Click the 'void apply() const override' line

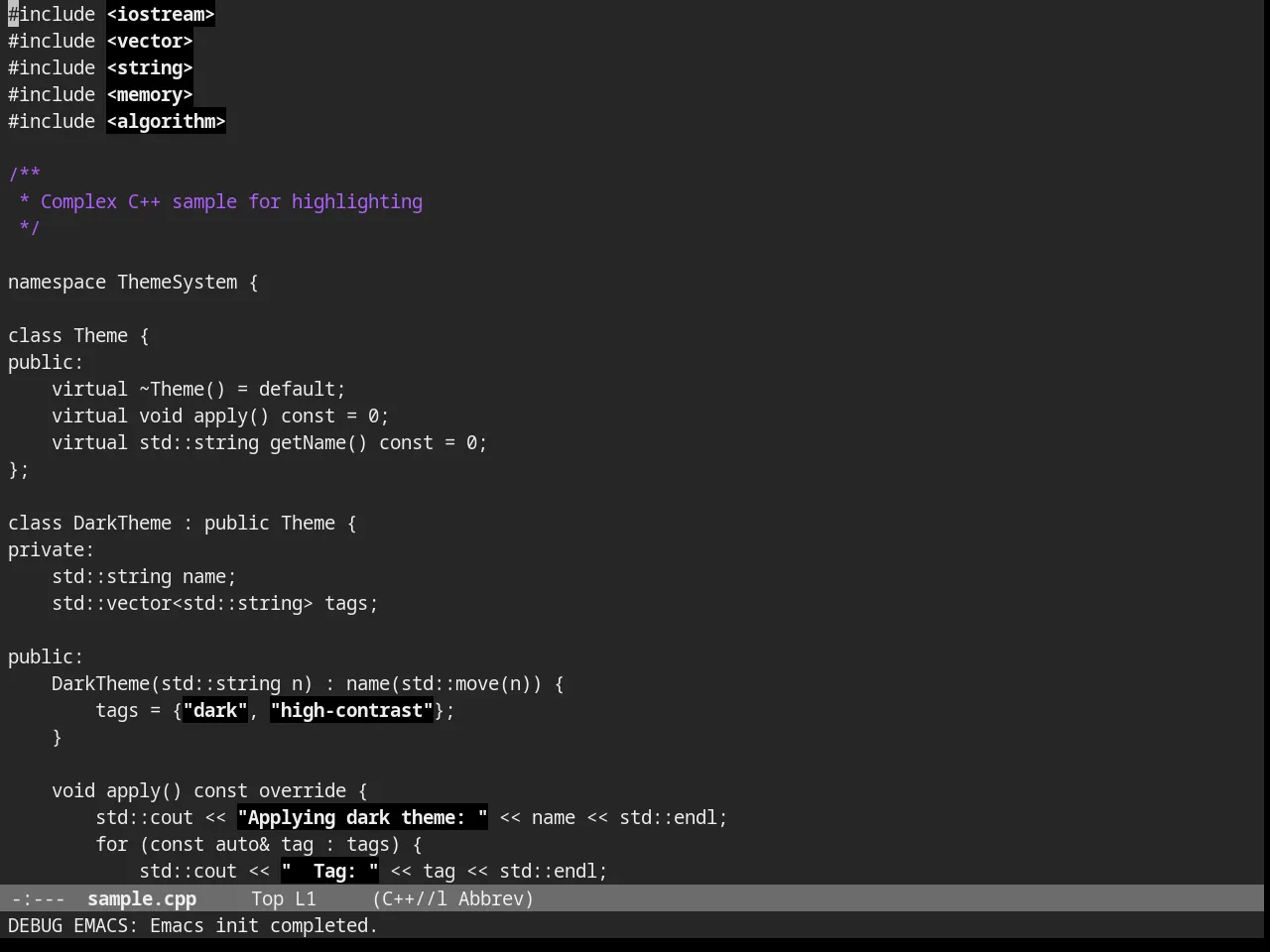coord(209,790)
